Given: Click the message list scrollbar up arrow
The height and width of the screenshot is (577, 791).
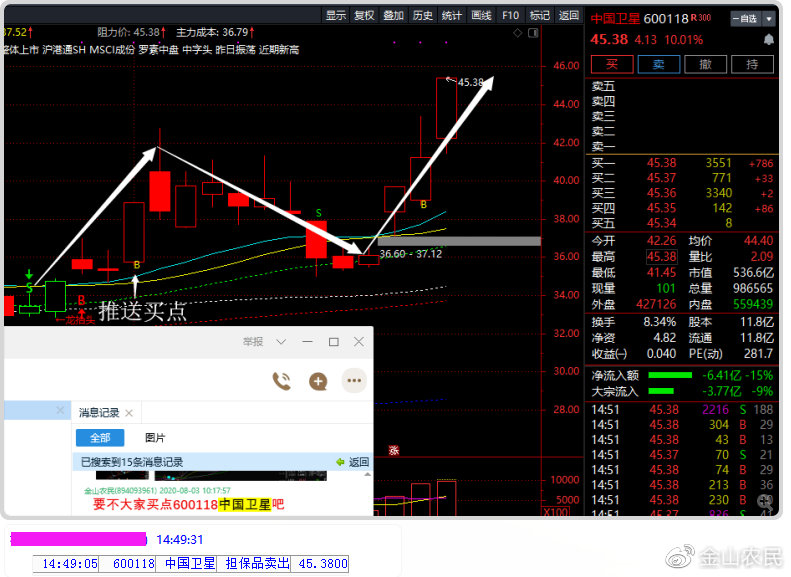Looking at the screenshot, I should [x=367, y=475].
